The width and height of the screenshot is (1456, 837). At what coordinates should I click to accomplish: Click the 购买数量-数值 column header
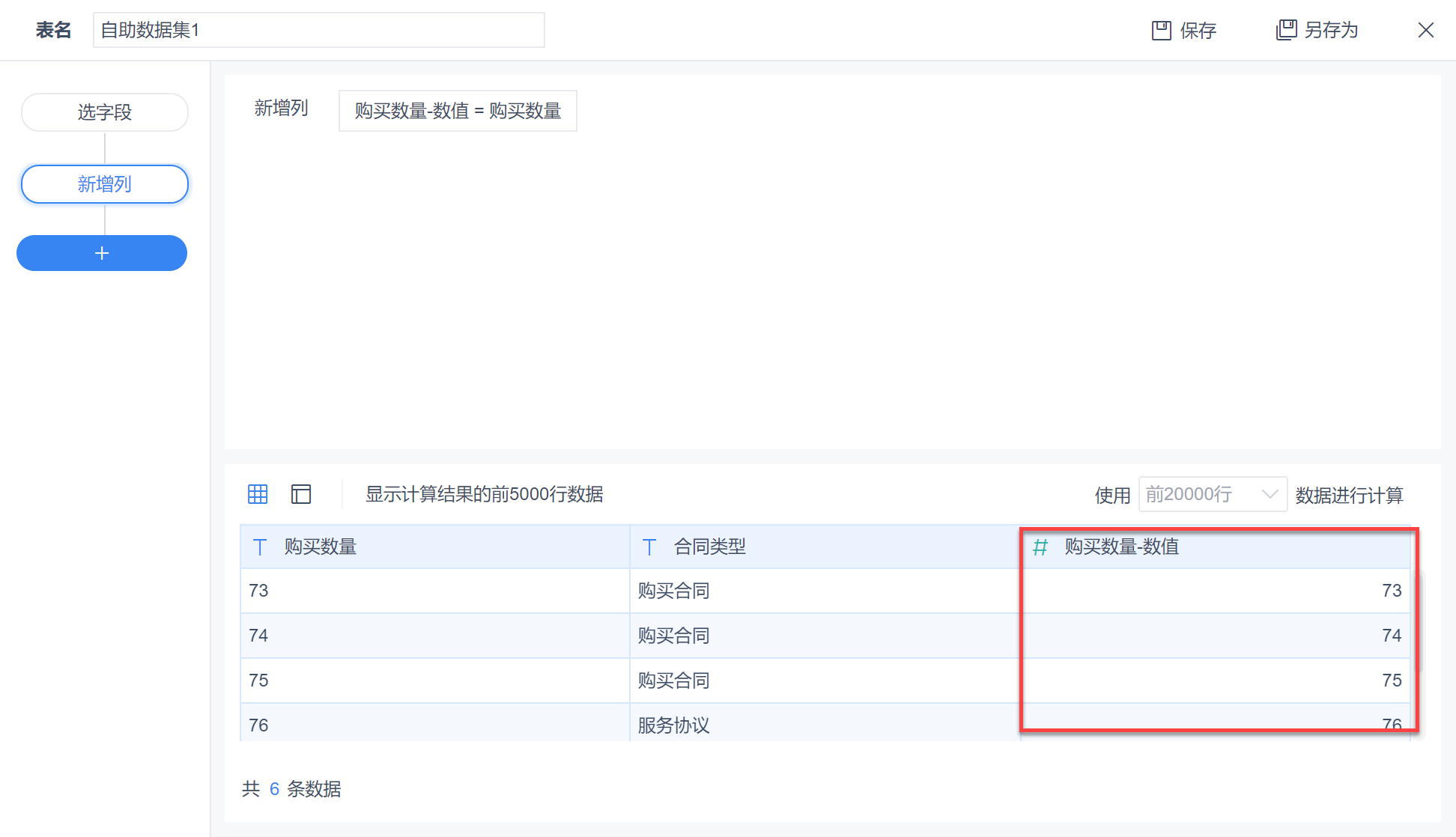1122,547
